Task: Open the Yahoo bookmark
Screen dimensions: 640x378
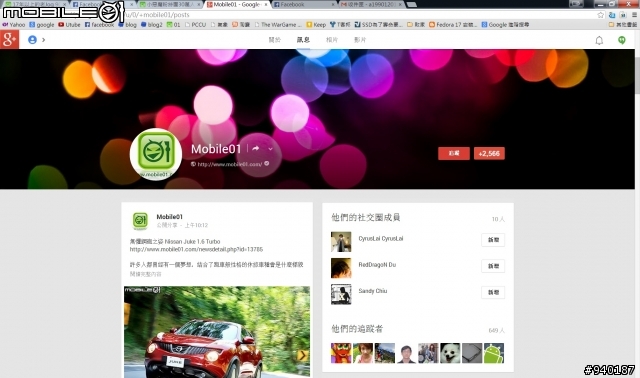Action: pyautogui.click(x=13, y=24)
